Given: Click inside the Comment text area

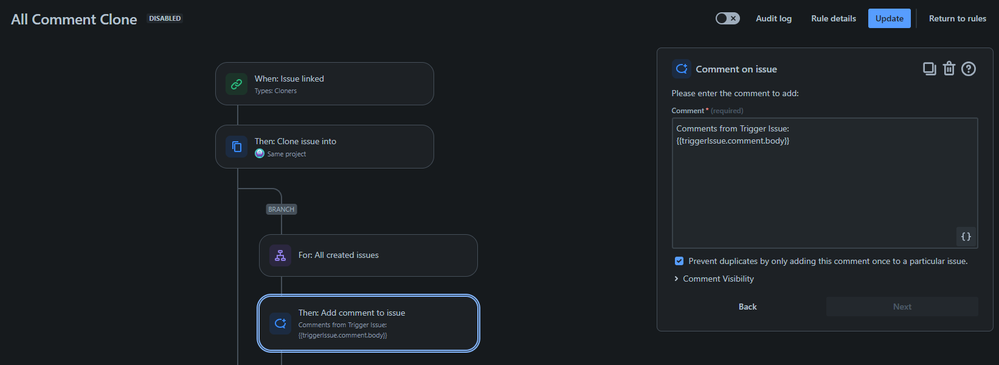Looking at the screenshot, I should 824,183.
